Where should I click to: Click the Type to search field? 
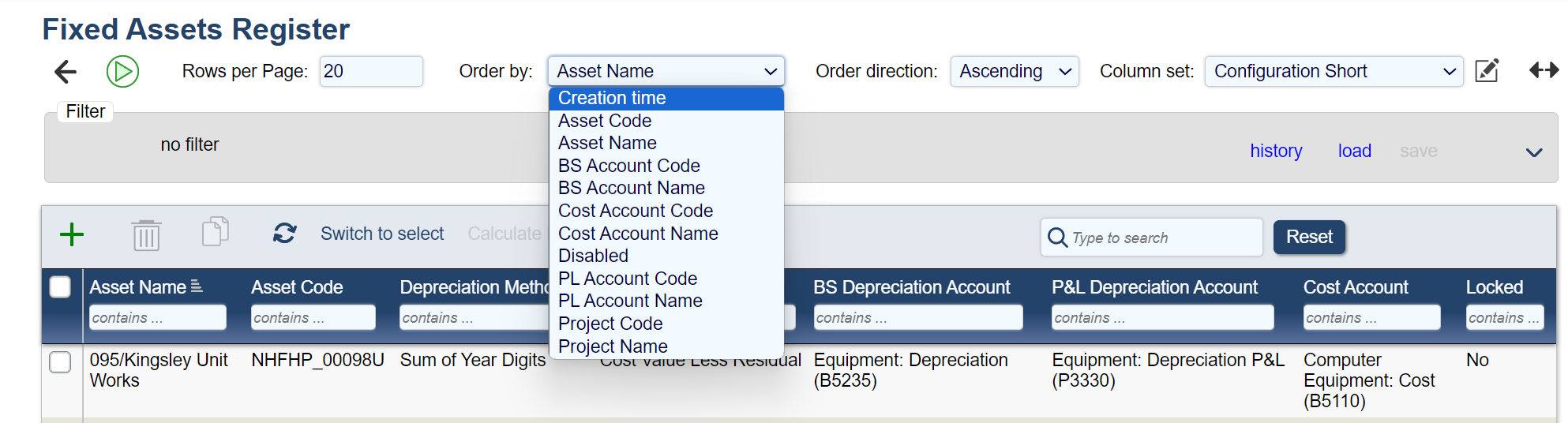coord(1161,238)
